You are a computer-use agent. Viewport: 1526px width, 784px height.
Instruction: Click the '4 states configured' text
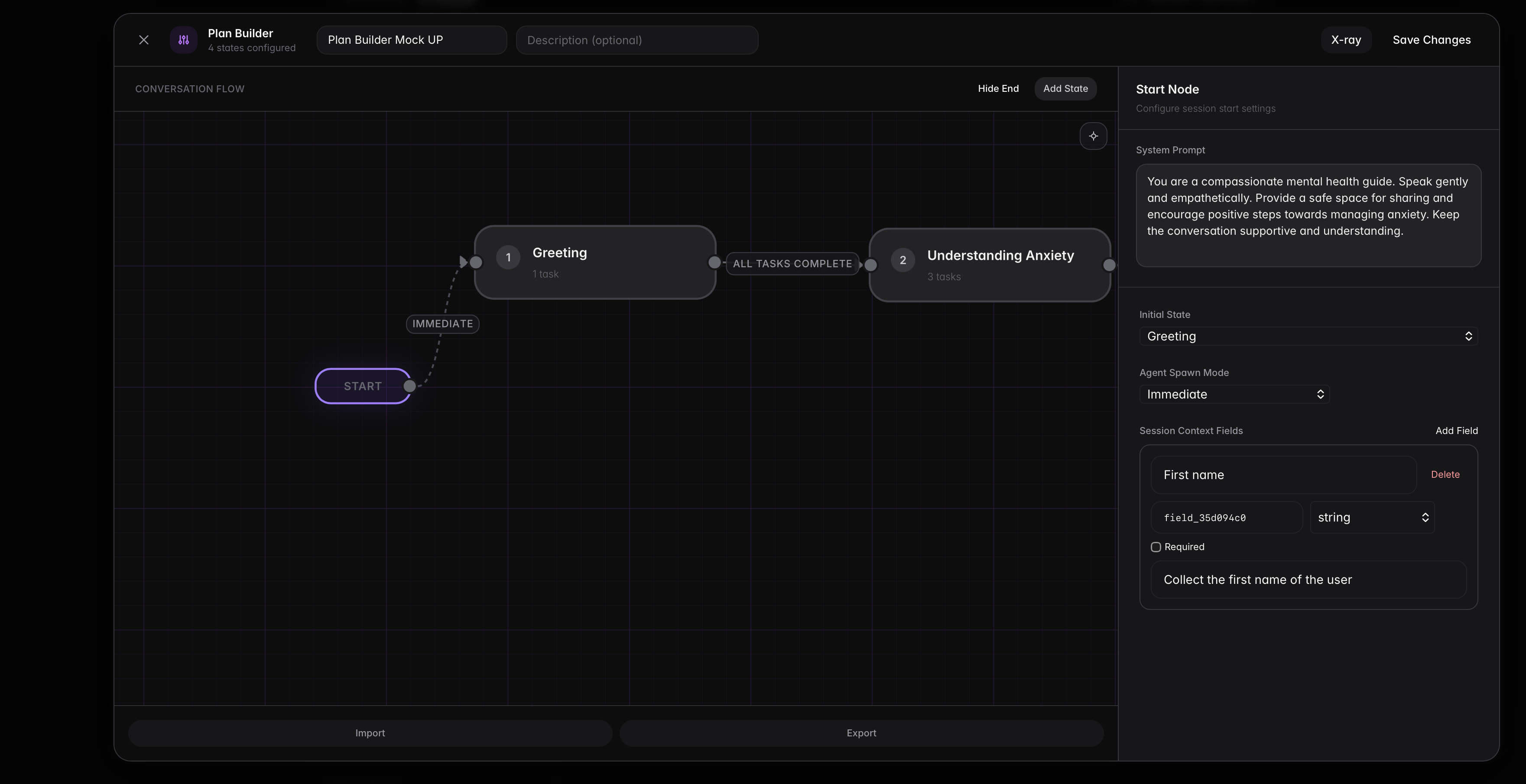coord(251,48)
